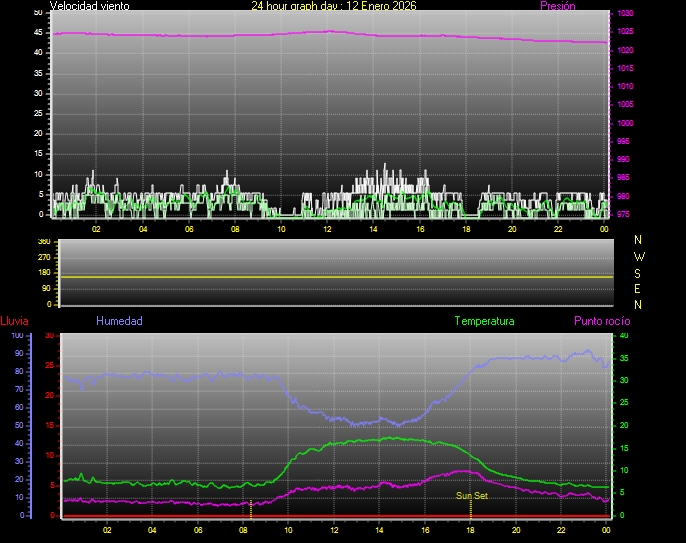686x543 pixels.
Task: Select the S compass direction letter
Action: [x=639, y=272]
